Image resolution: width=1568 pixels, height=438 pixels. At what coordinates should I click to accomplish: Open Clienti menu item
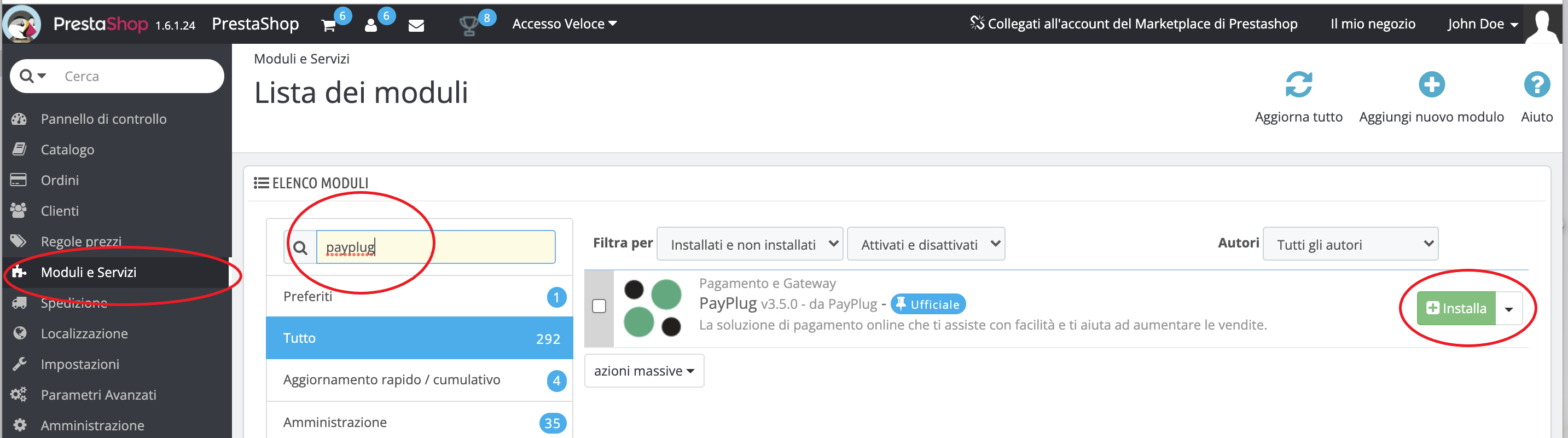point(60,211)
